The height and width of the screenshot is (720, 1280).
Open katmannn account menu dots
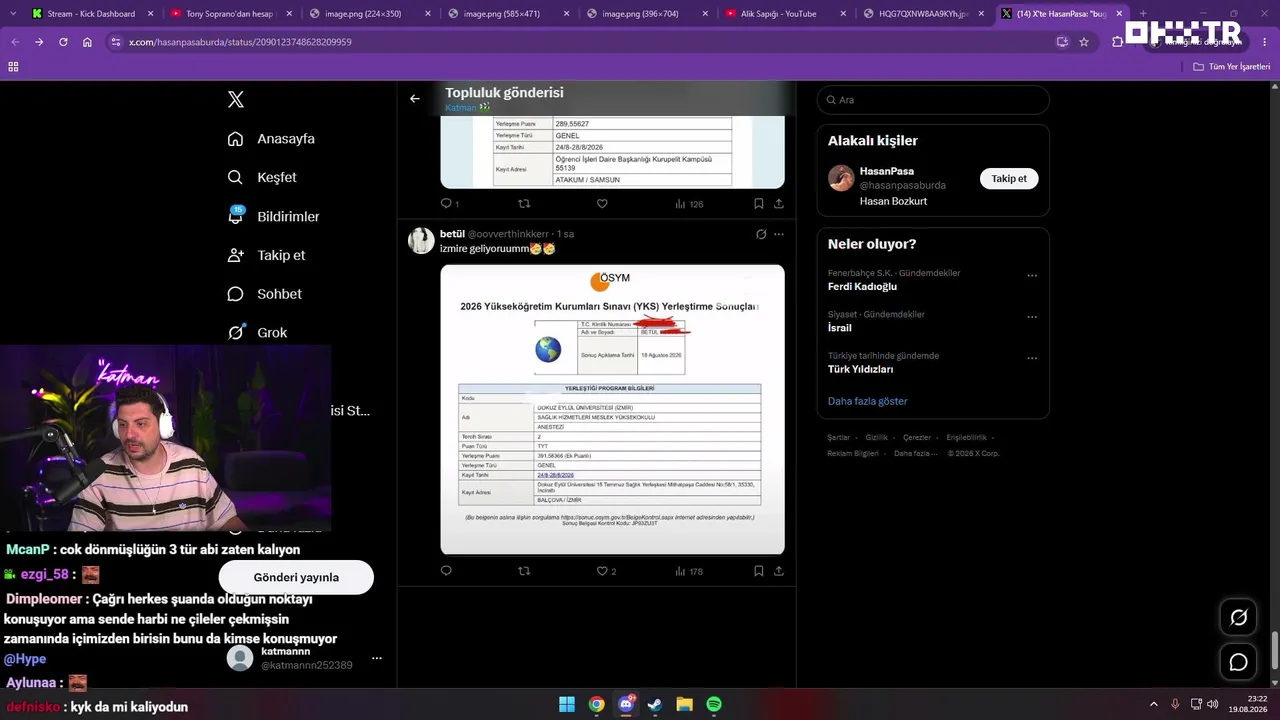tap(377, 658)
